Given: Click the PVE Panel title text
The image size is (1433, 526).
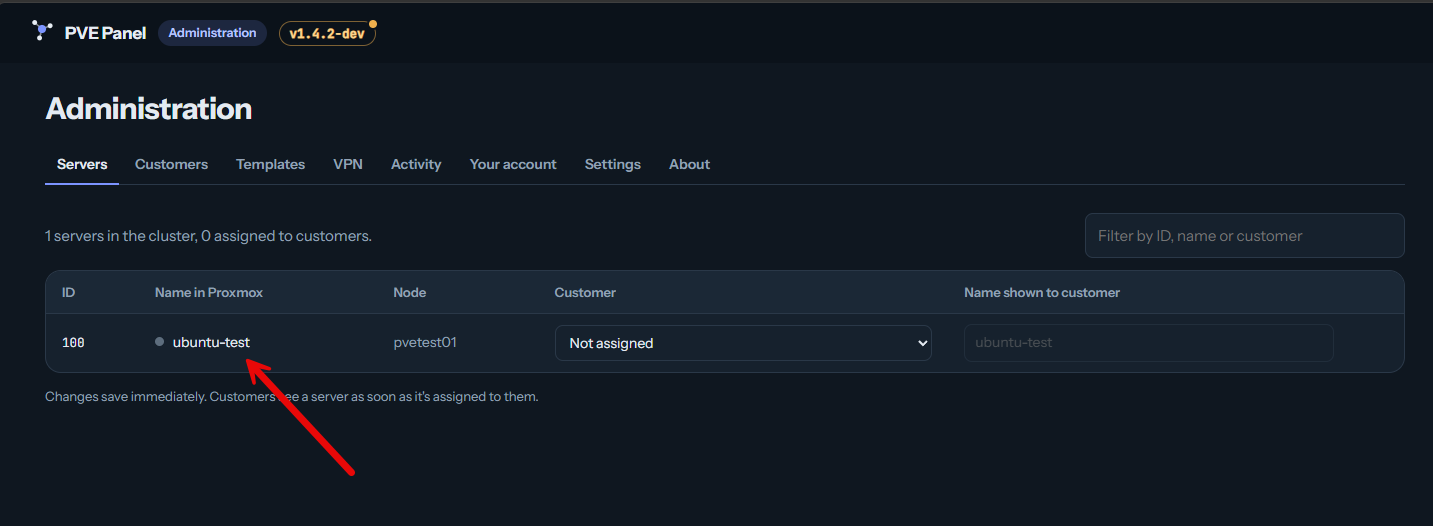Looking at the screenshot, I should coord(105,33).
